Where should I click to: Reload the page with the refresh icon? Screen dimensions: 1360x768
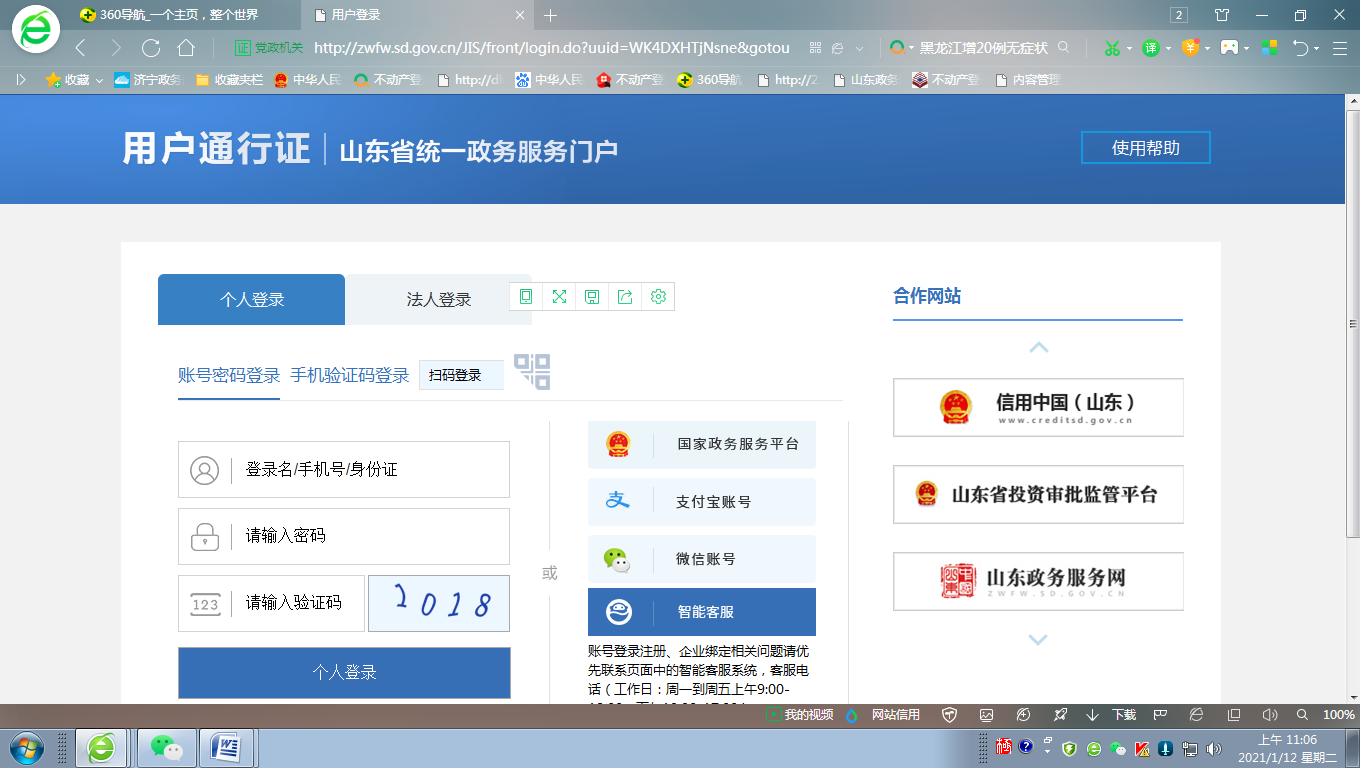pos(151,48)
